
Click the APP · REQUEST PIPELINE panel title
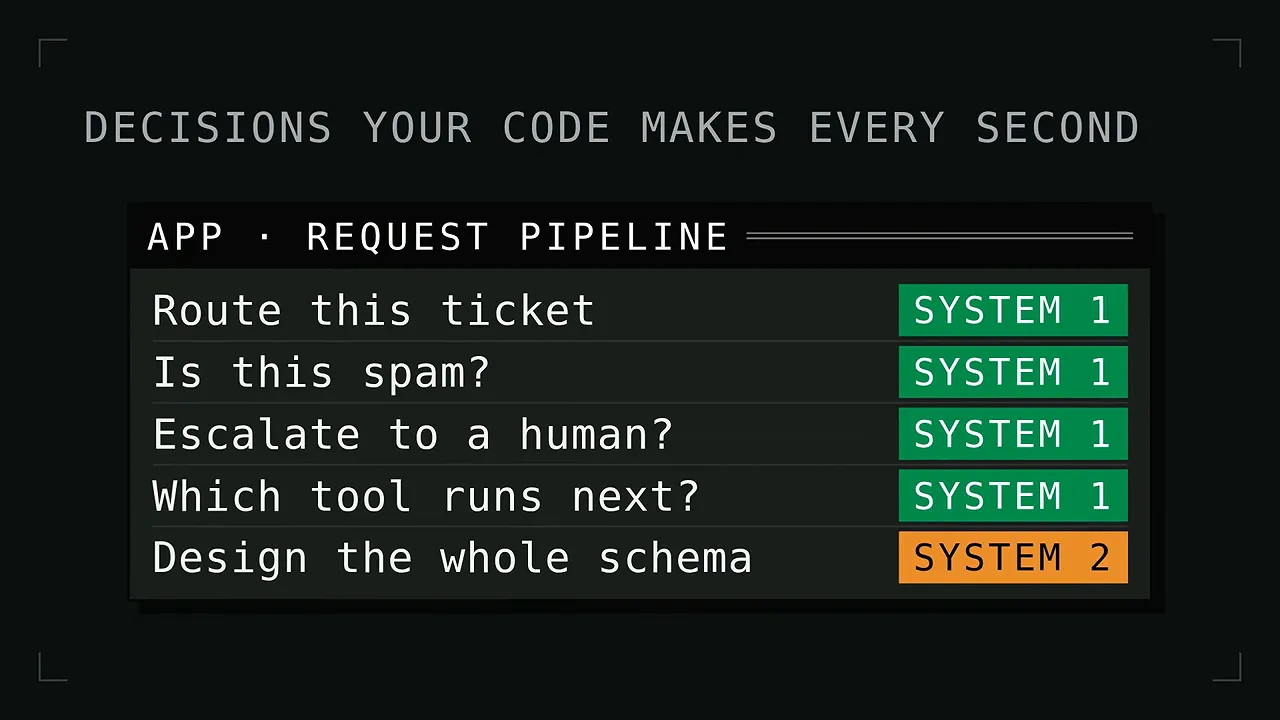[438, 237]
